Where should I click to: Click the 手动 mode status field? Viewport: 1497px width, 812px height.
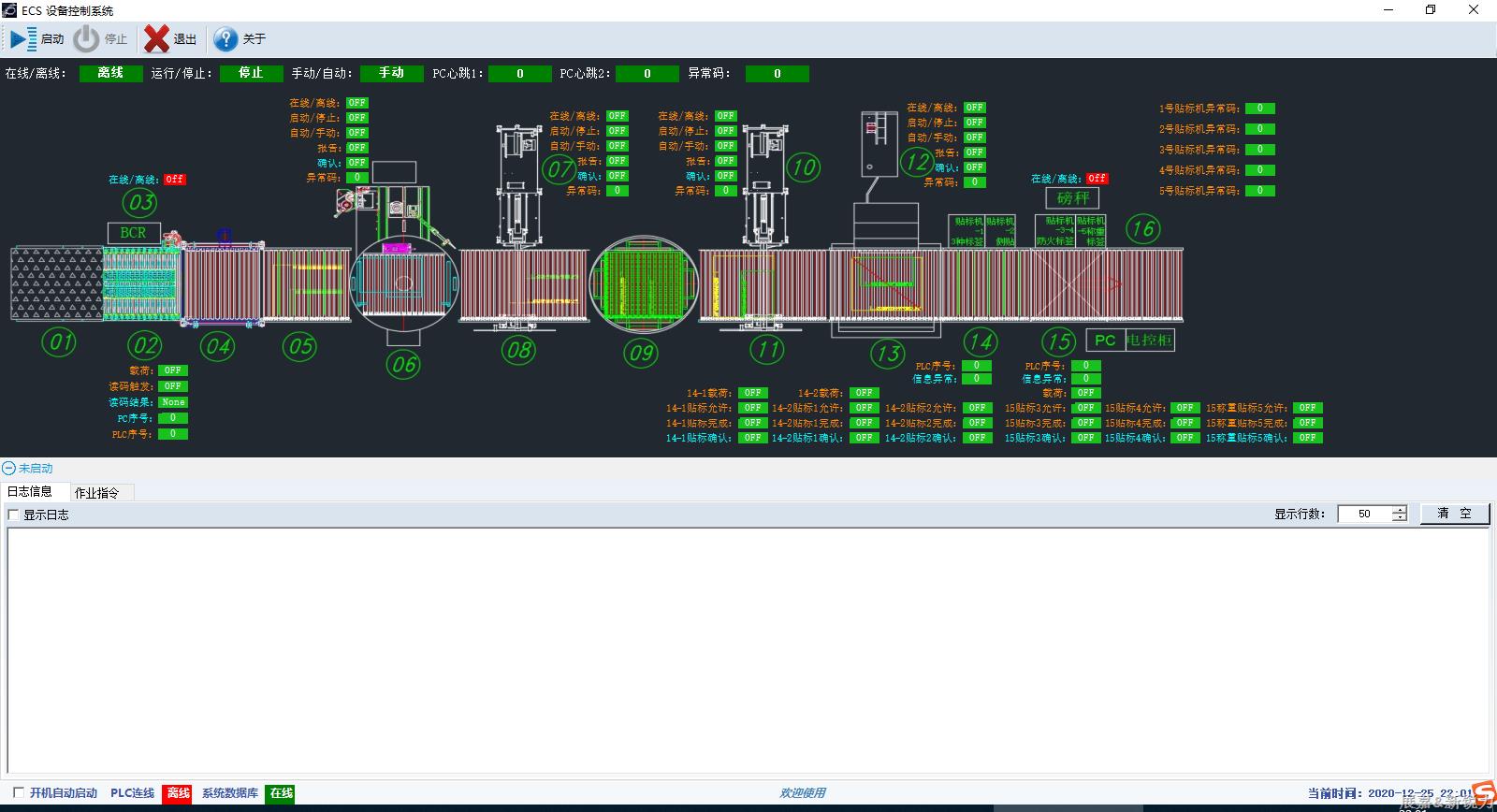391,73
